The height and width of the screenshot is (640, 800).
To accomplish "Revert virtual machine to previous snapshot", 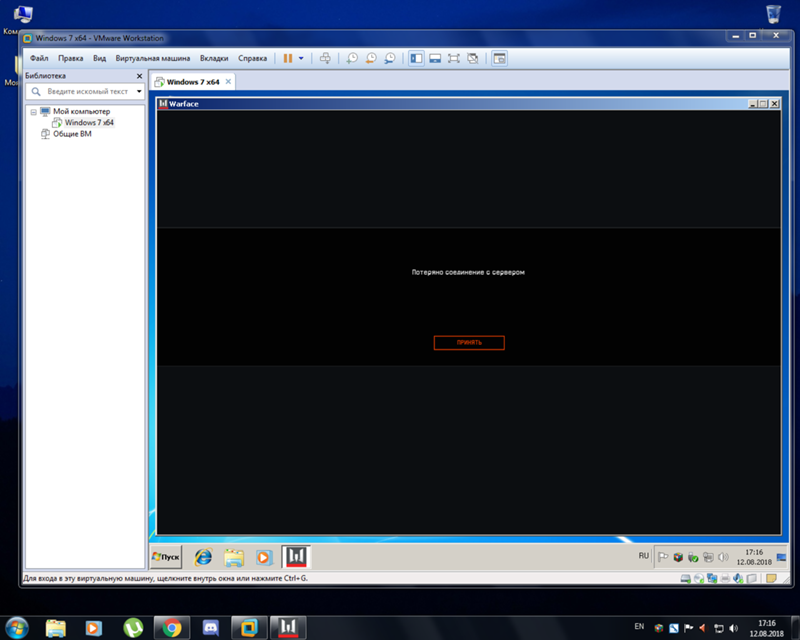I will (x=371, y=58).
